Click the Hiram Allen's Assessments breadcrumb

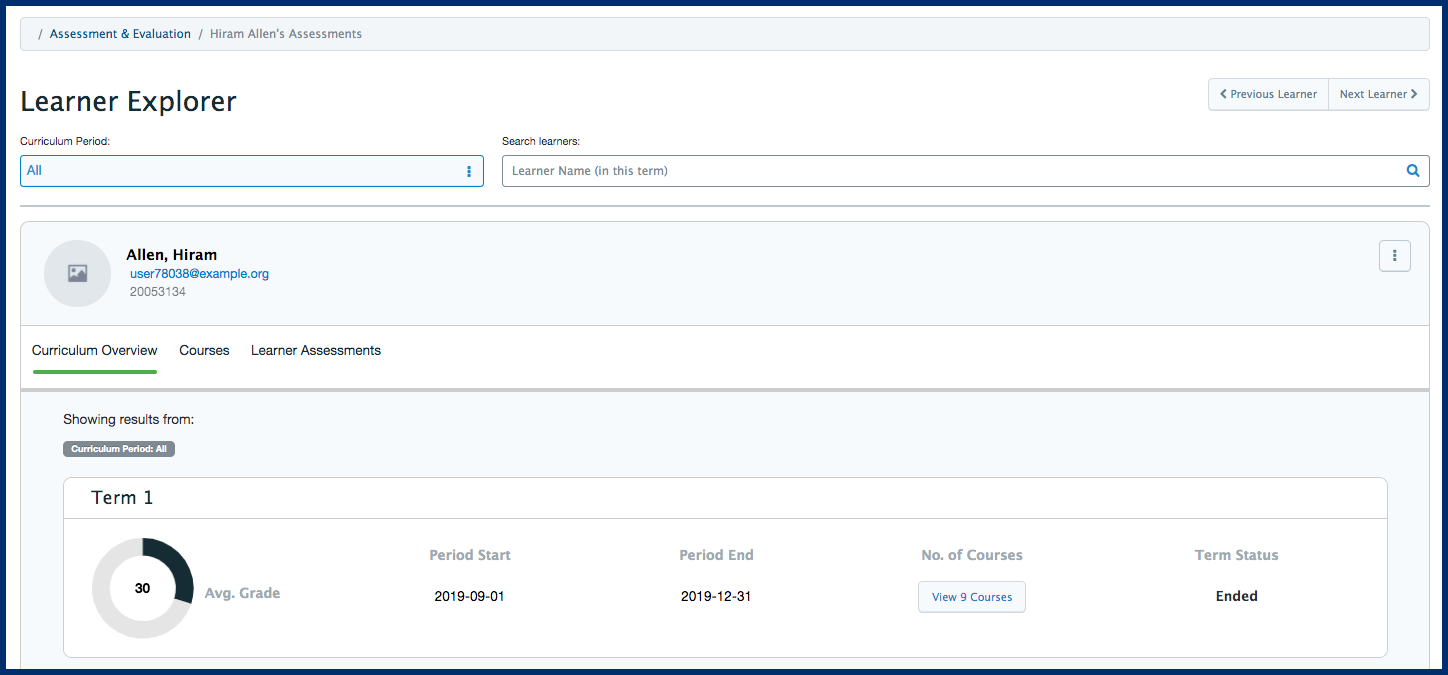pos(285,34)
